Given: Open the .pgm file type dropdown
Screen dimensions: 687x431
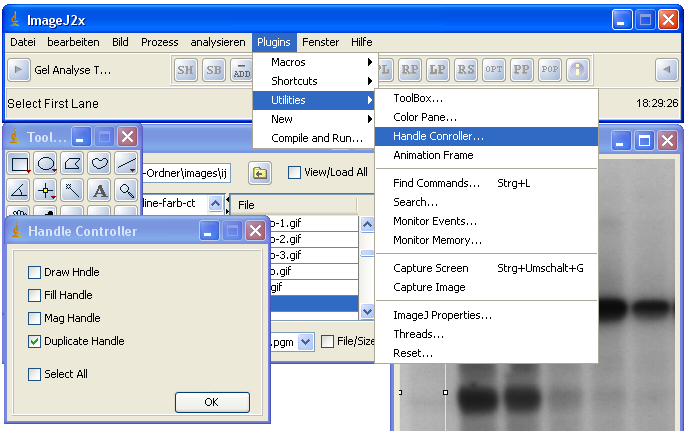Looking at the screenshot, I should coord(305,342).
